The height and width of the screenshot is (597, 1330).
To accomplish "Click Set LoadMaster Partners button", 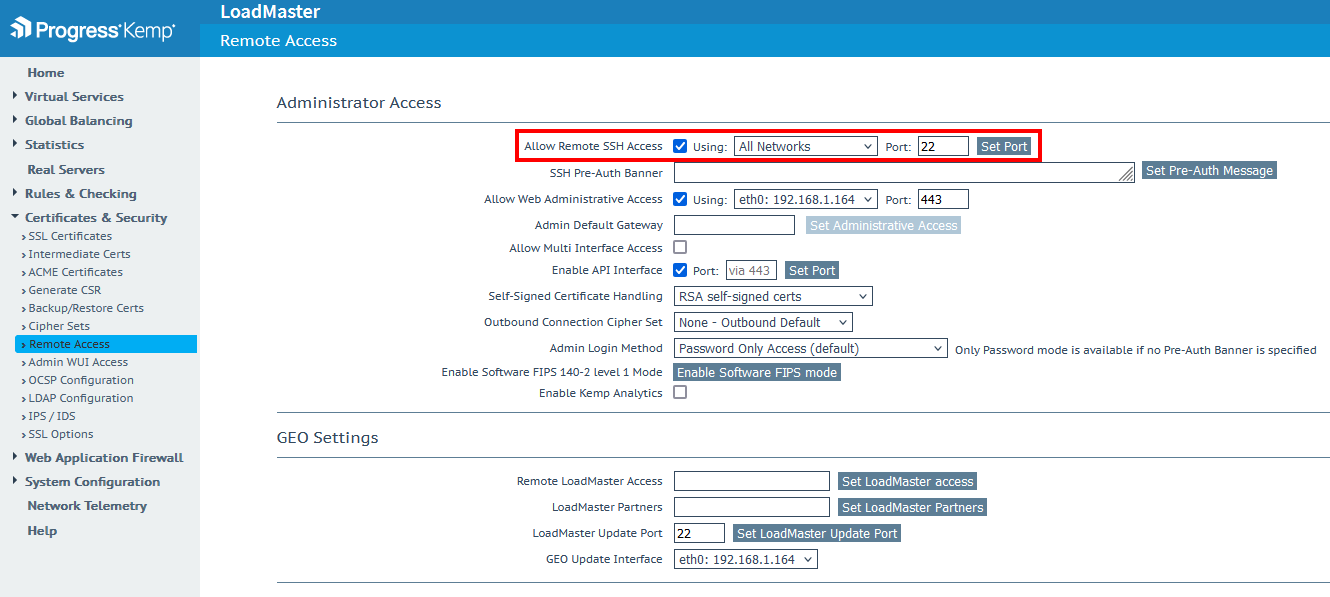I will (912, 507).
